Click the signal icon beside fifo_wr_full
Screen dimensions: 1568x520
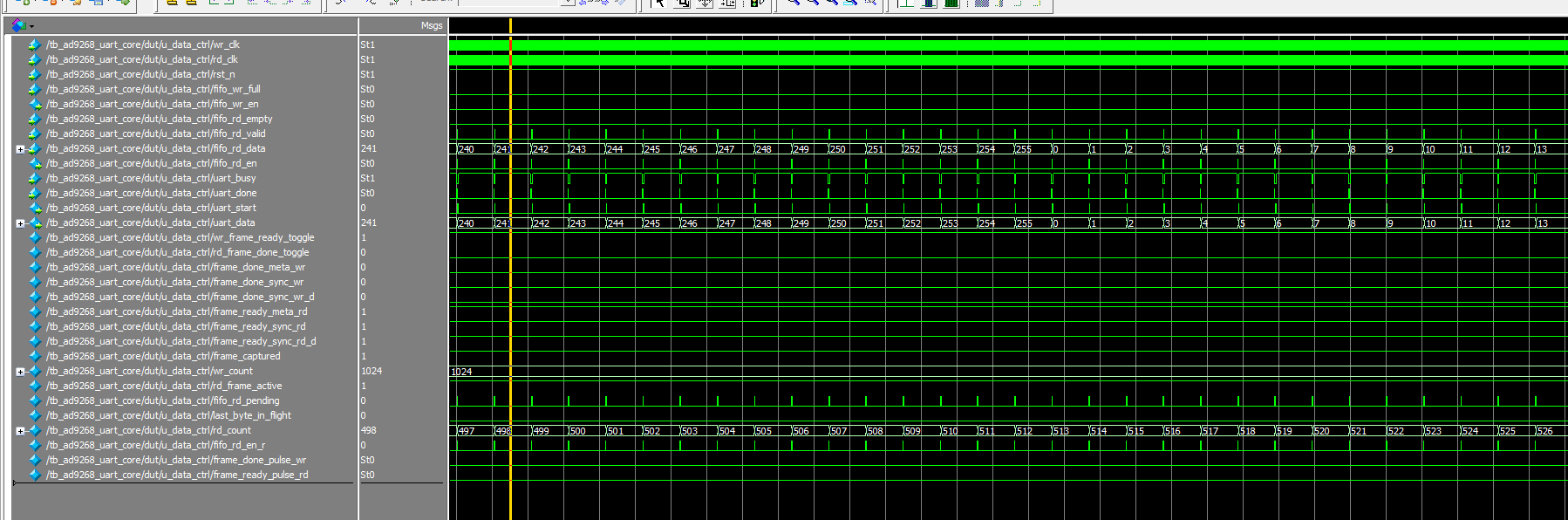34,89
